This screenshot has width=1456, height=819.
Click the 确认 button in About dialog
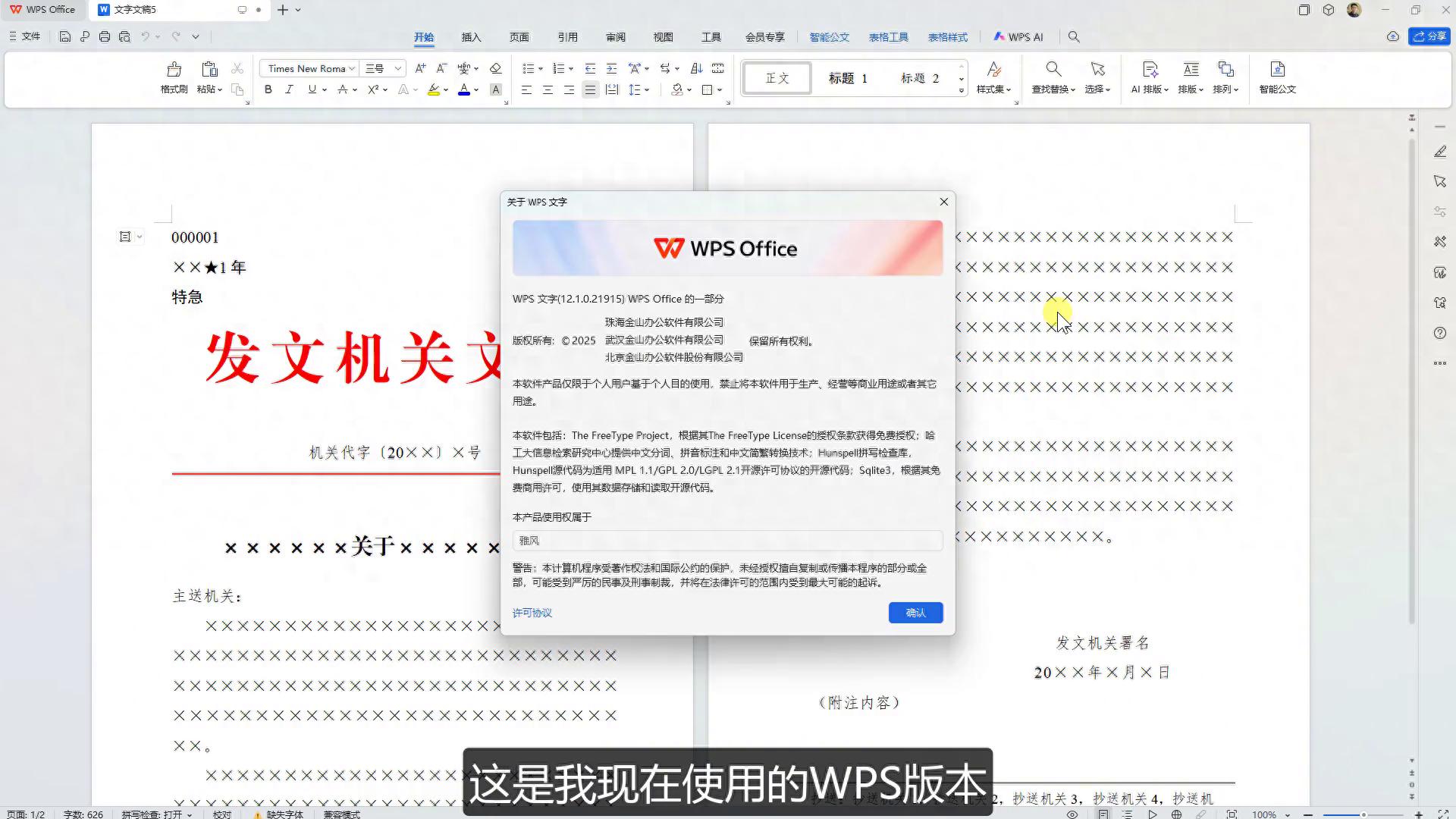915,613
